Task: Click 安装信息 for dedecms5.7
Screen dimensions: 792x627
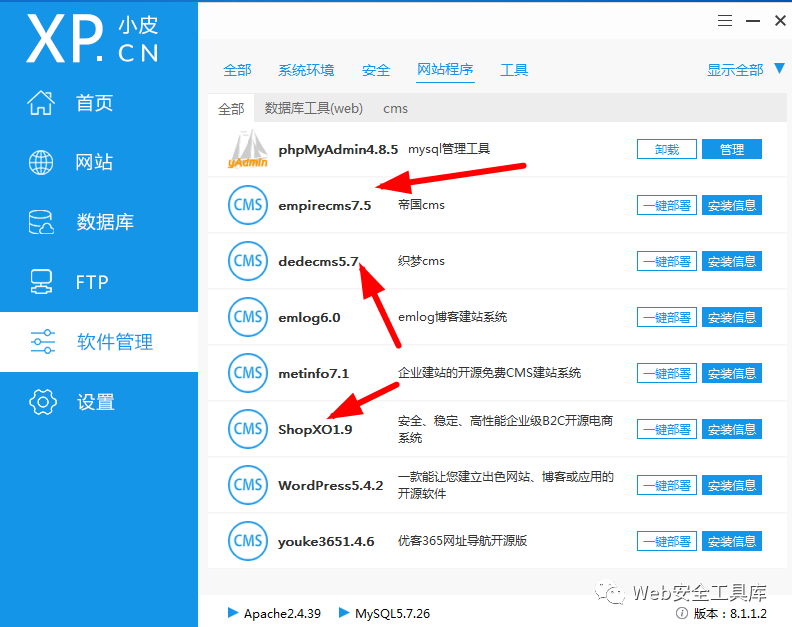Action: point(732,261)
